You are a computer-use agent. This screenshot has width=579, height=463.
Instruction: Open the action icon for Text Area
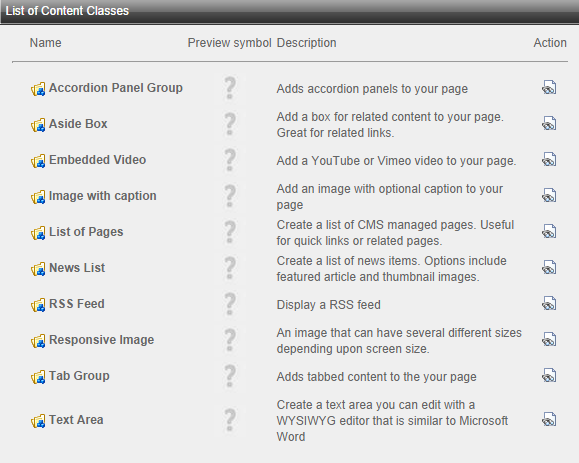point(549,419)
